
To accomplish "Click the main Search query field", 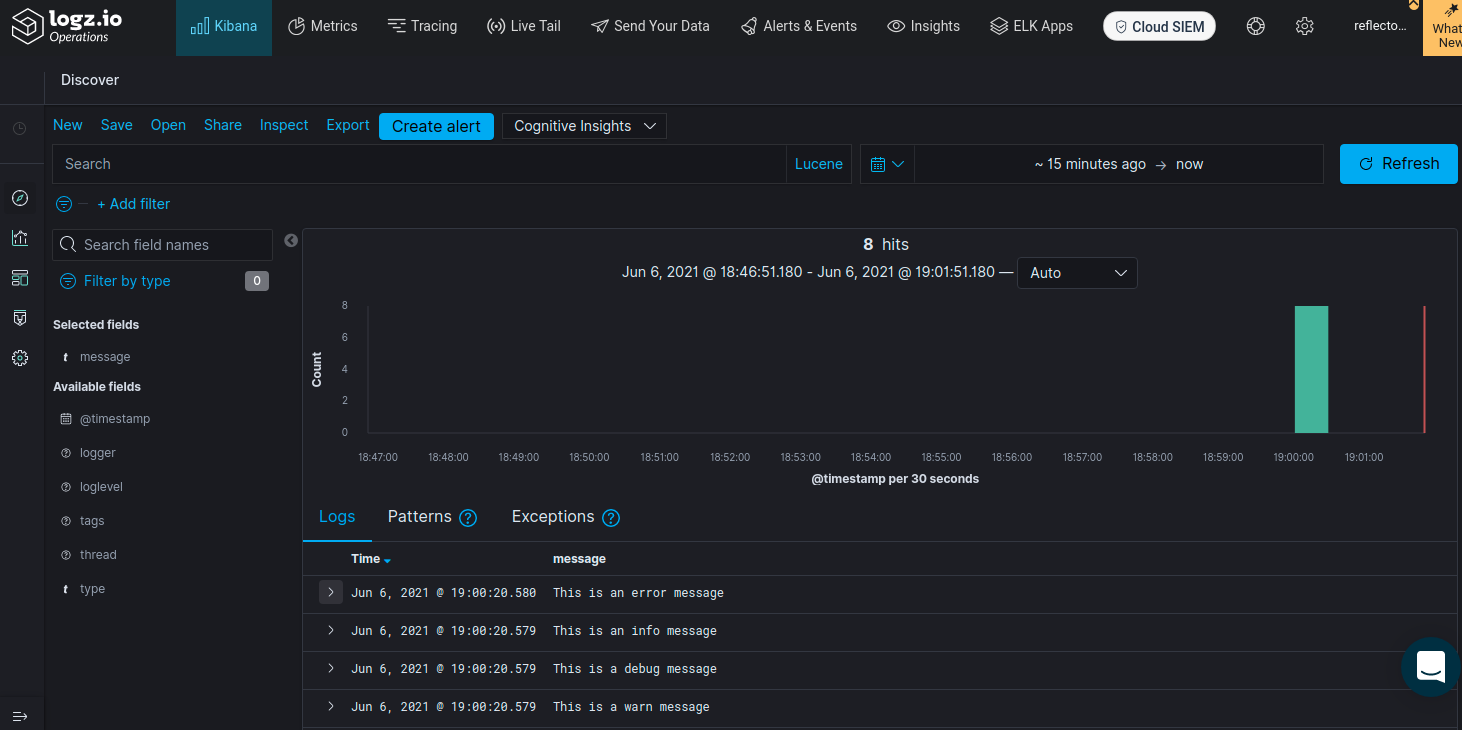I will (420, 164).
